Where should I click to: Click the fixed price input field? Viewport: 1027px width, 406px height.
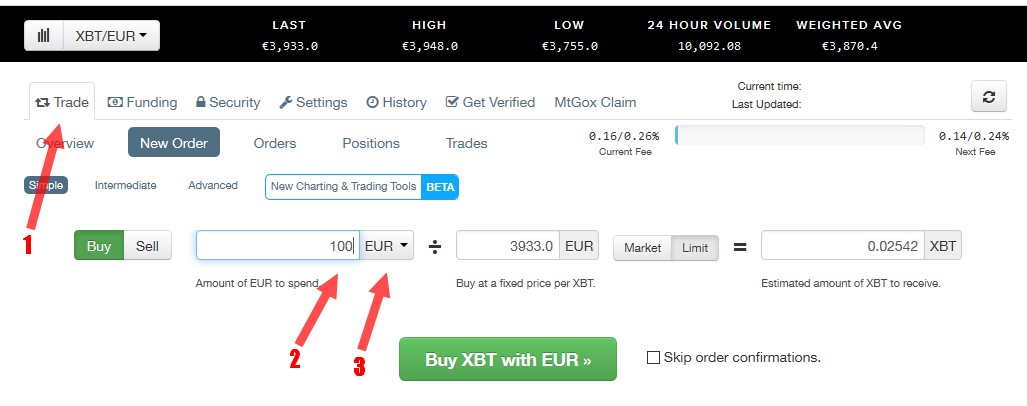click(507, 245)
